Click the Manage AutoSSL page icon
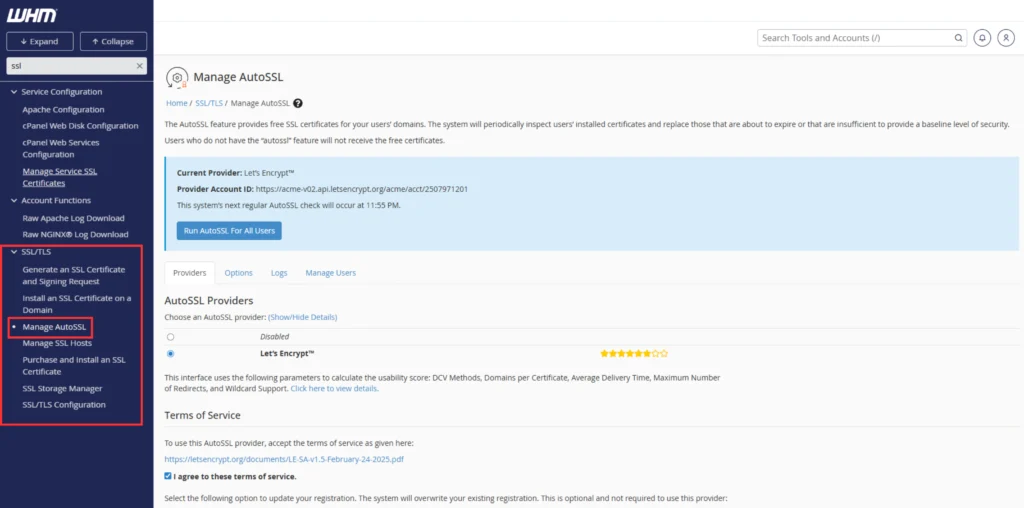This screenshot has height=508, width=1024. tap(177, 77)
